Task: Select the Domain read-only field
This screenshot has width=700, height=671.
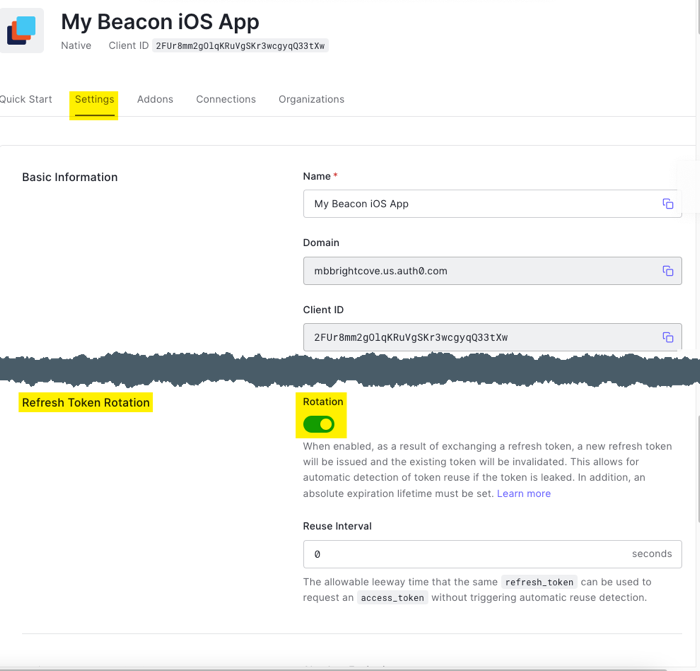Action: pyautogui.click(x=480, y=271)
